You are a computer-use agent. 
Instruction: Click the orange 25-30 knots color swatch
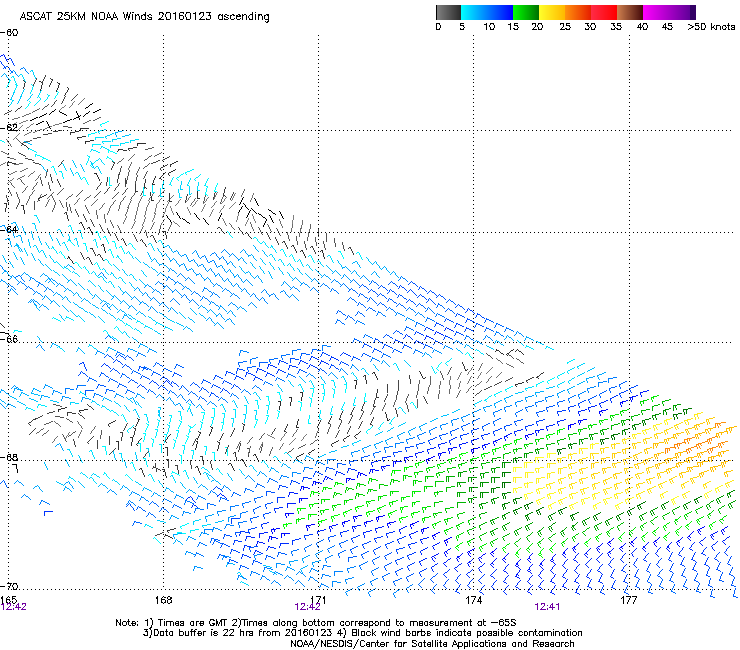point(578,12)
